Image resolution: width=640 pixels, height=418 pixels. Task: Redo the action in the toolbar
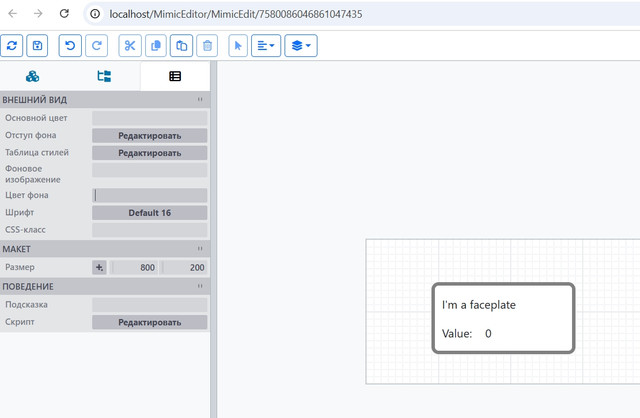point(97,45)
